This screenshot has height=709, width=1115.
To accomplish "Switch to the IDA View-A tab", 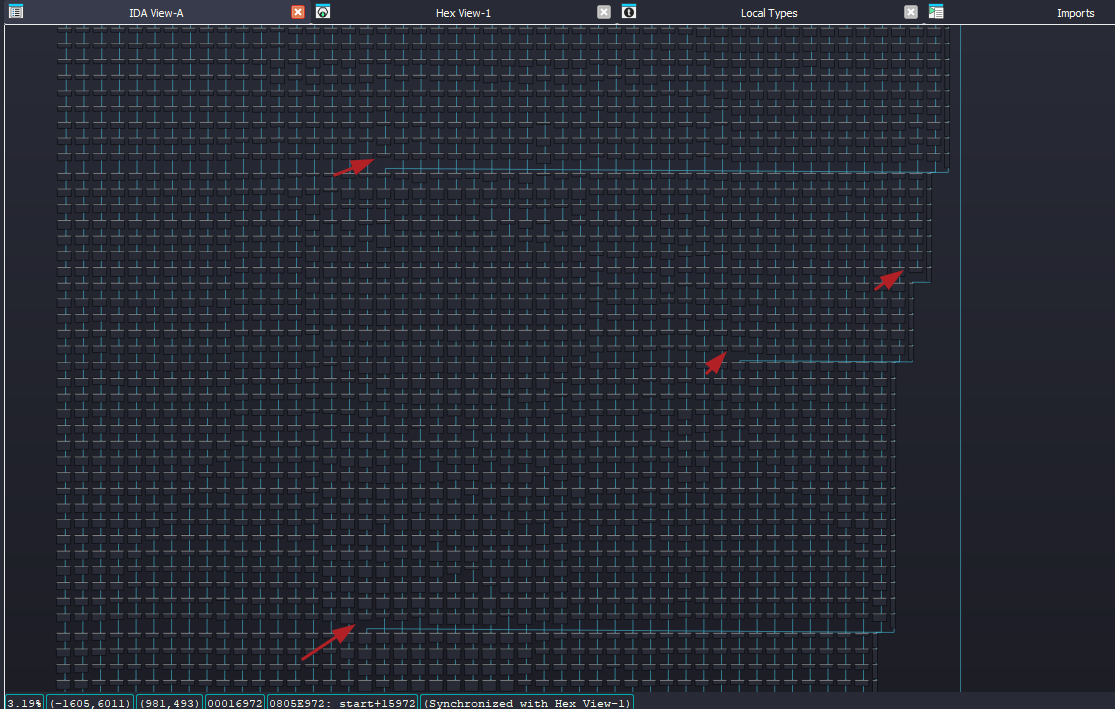I will click(x=156, y=13).
